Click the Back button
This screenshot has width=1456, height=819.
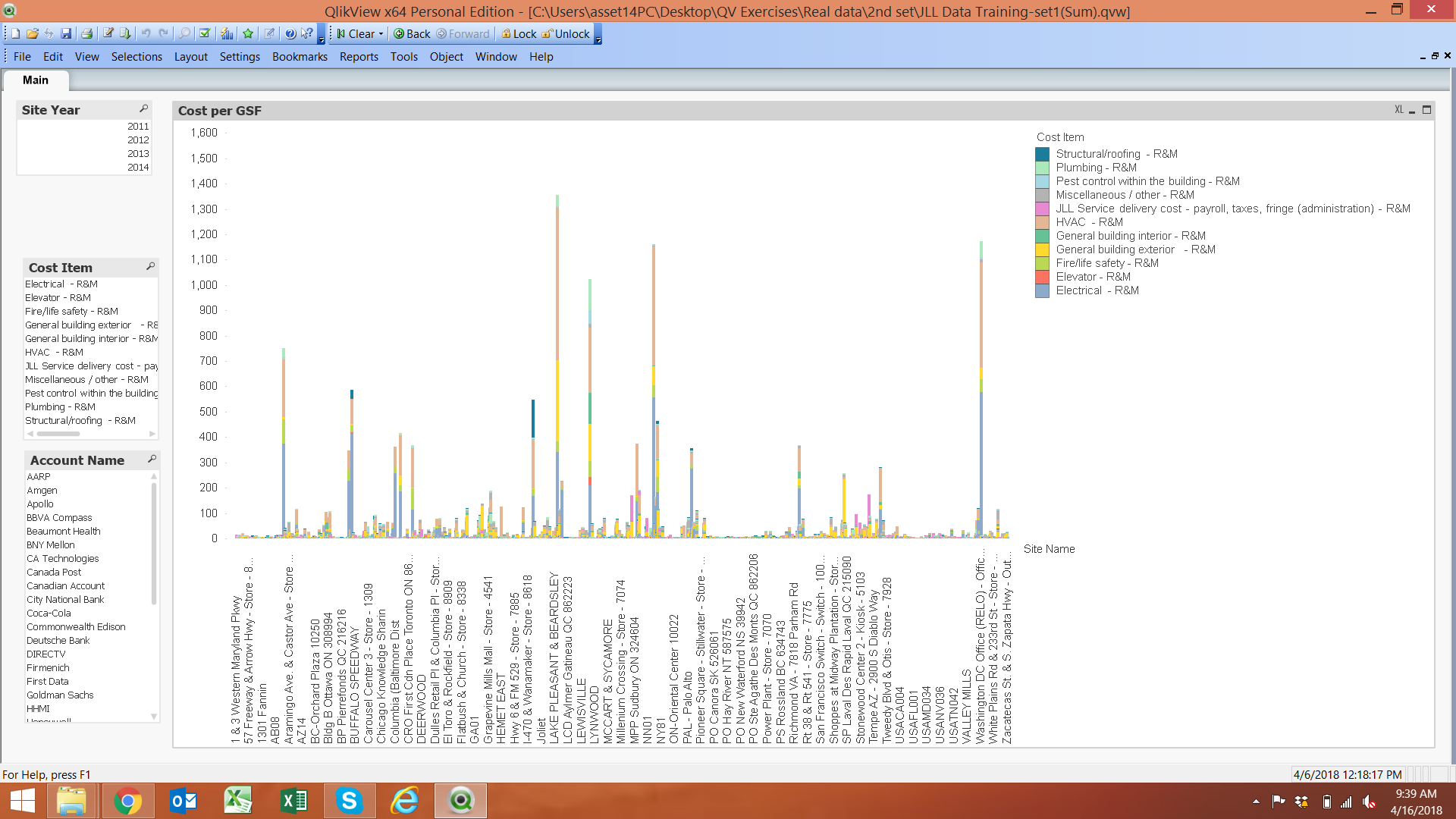412,34
